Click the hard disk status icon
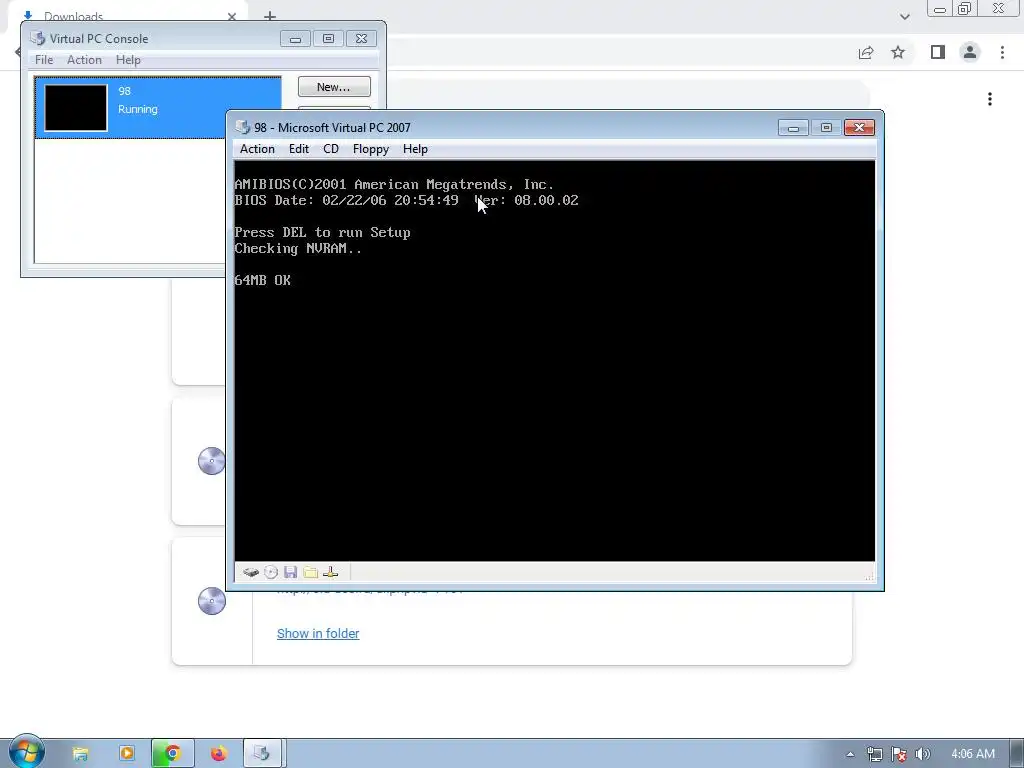 point(251,573)
